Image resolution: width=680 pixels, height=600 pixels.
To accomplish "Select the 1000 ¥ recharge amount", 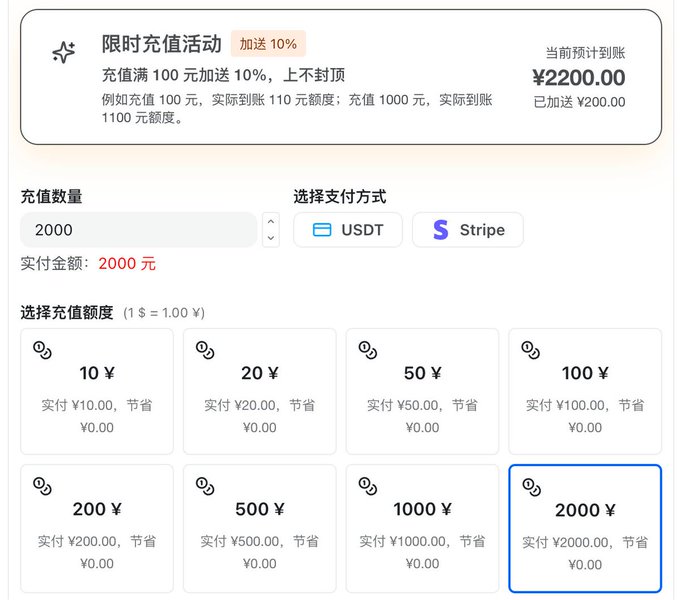I will tap(422, 528).
